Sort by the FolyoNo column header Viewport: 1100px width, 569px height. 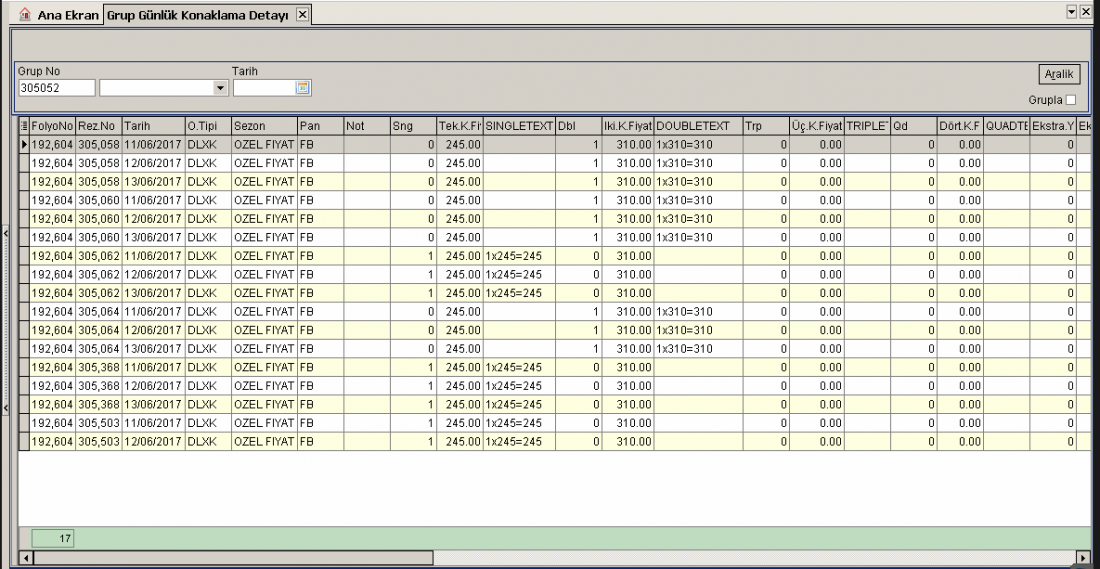pos(53,126)
